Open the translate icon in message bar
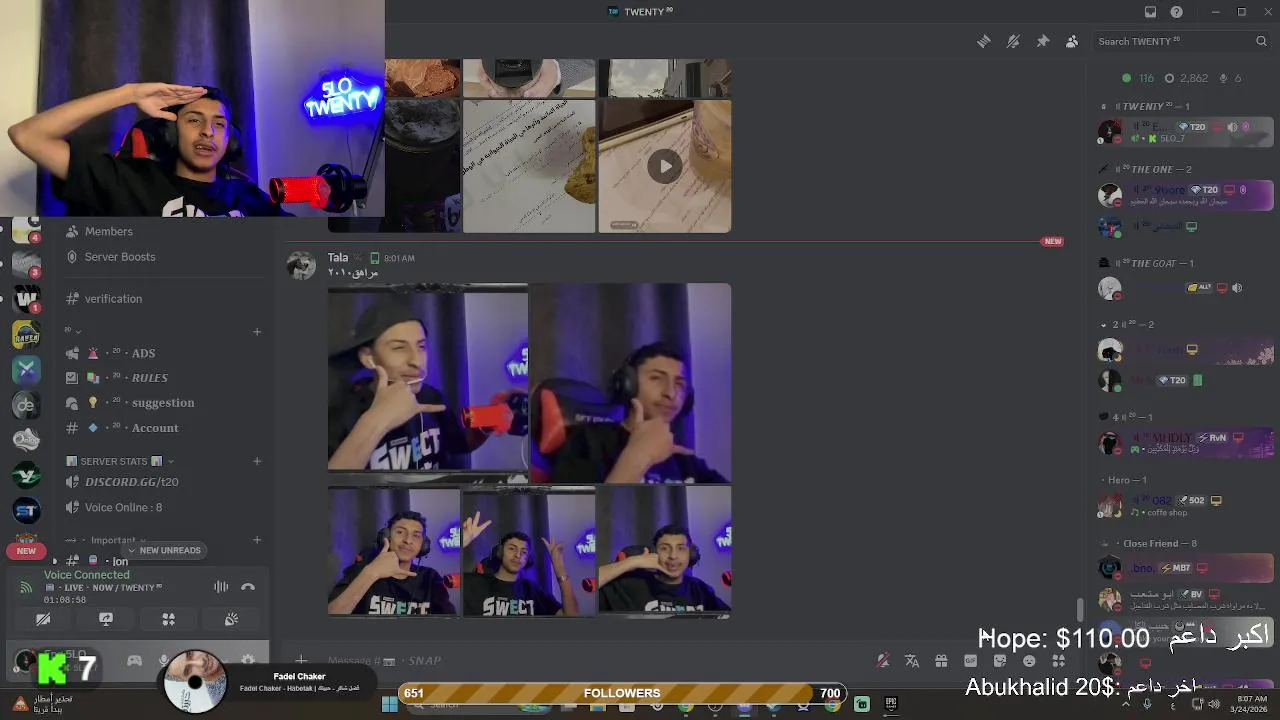The image size is (1280, 720). tap(912, 661)
